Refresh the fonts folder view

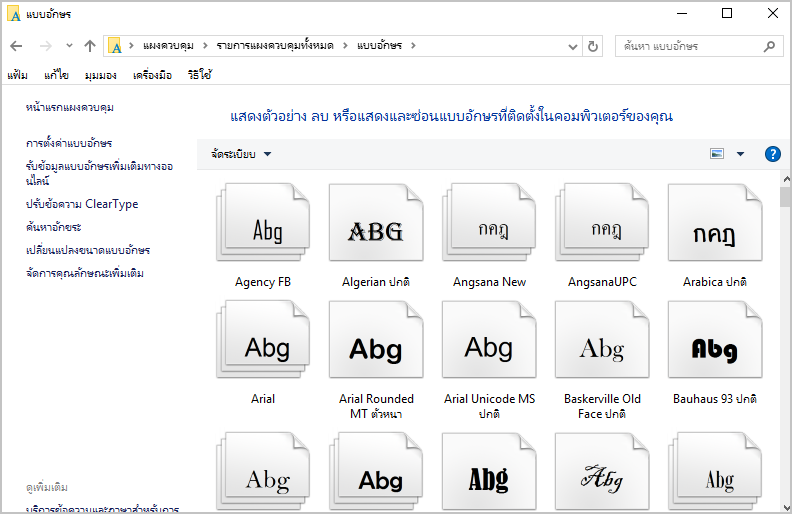[593, 46]
